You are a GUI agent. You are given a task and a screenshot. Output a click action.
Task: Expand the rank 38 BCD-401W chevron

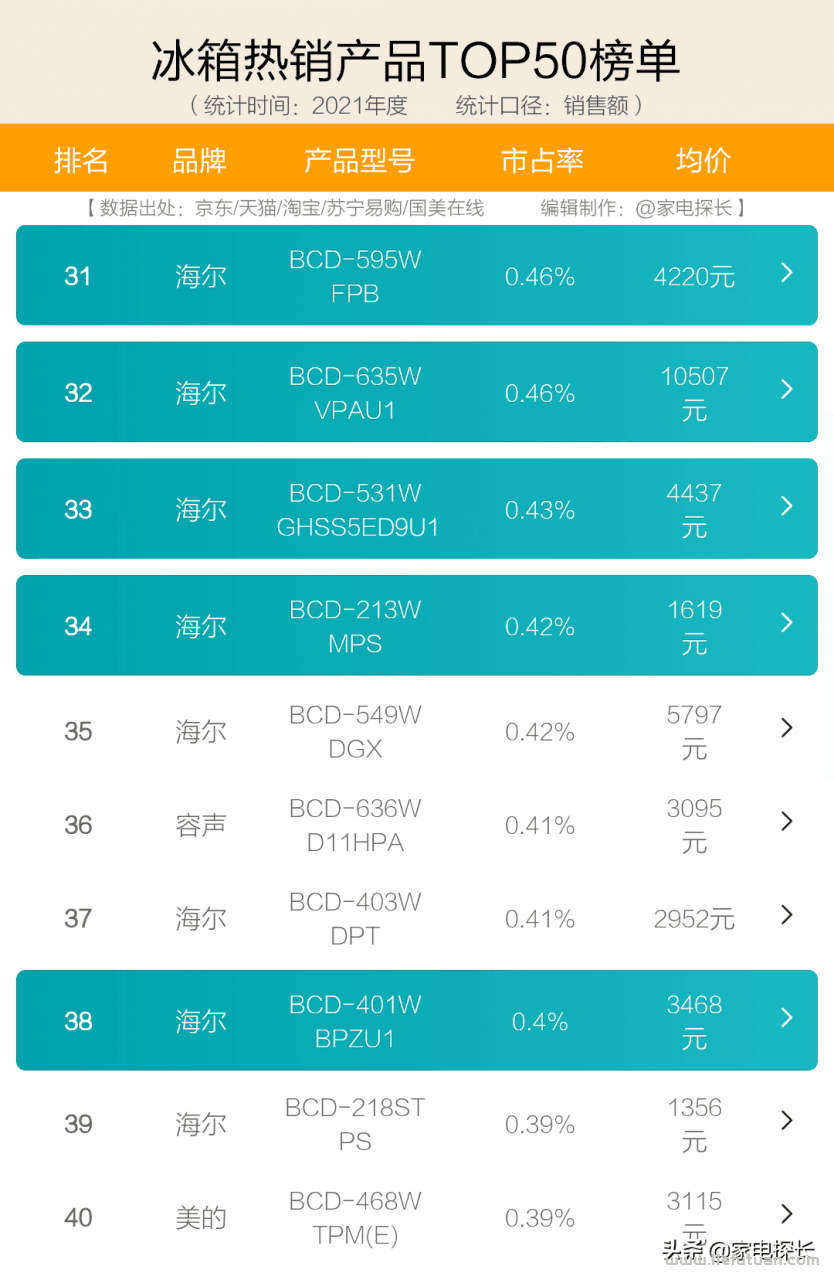coord(787,1018)
